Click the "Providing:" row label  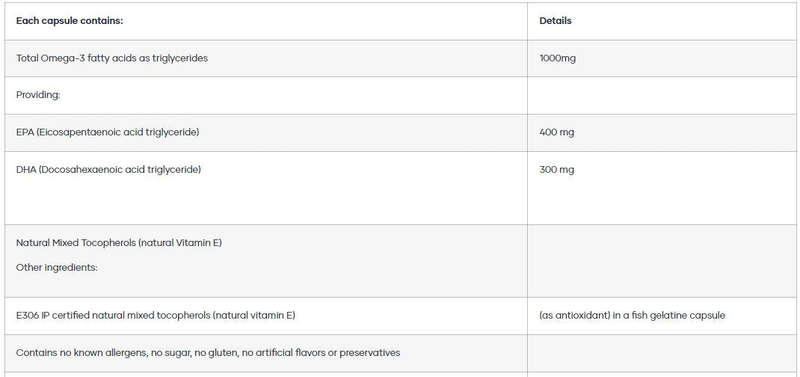38,95
